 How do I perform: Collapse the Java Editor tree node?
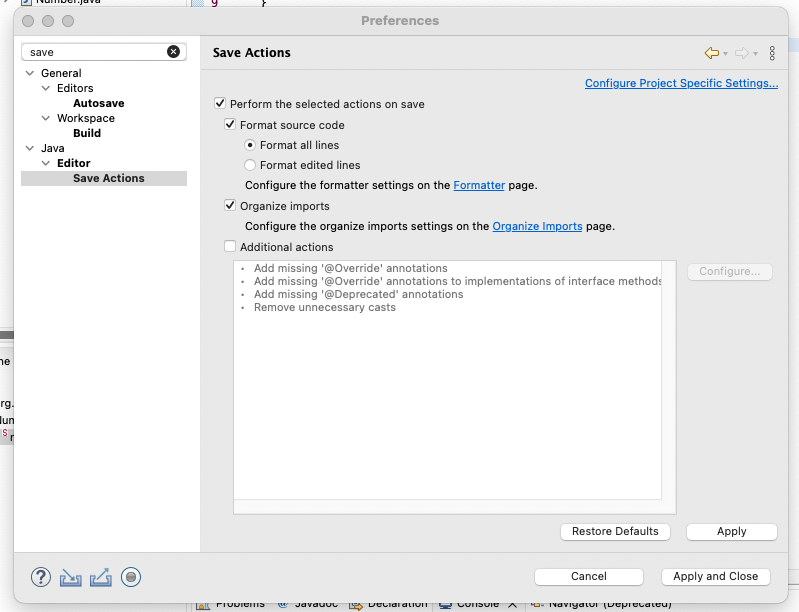tap(46, 163)
